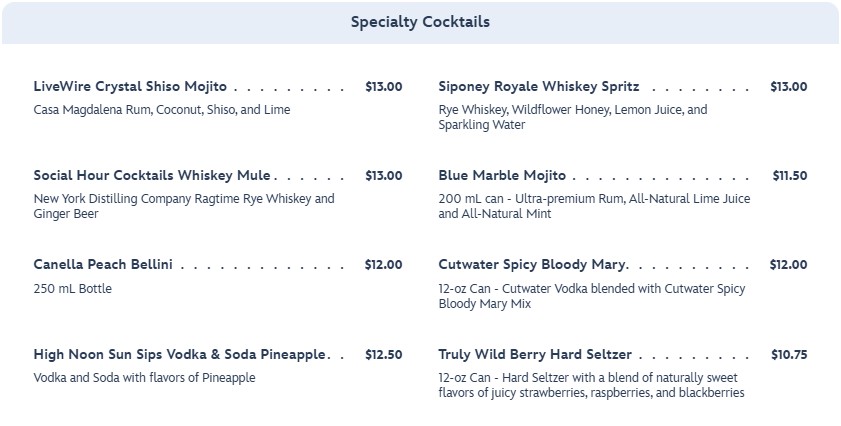Click the $13.00 price for LiveWire Mojito
The image size is (841, 426).
coord(383,87)
